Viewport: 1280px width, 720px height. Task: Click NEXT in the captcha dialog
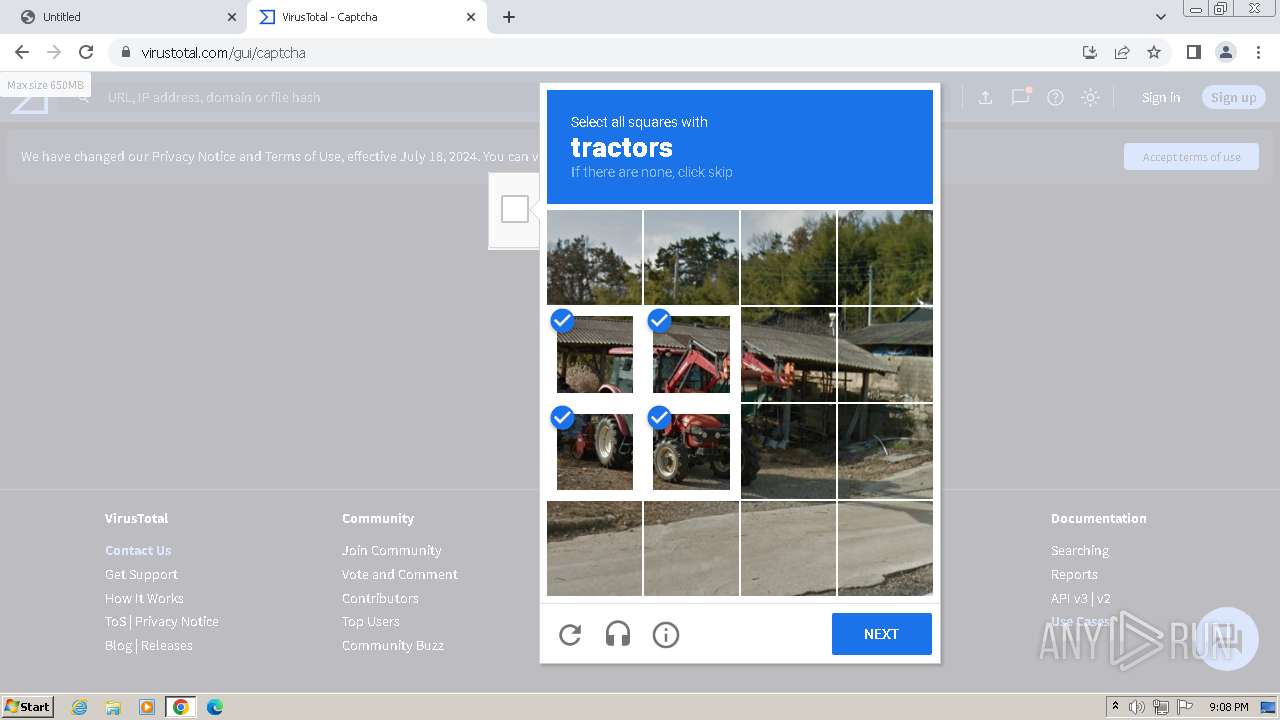point(881,634)
